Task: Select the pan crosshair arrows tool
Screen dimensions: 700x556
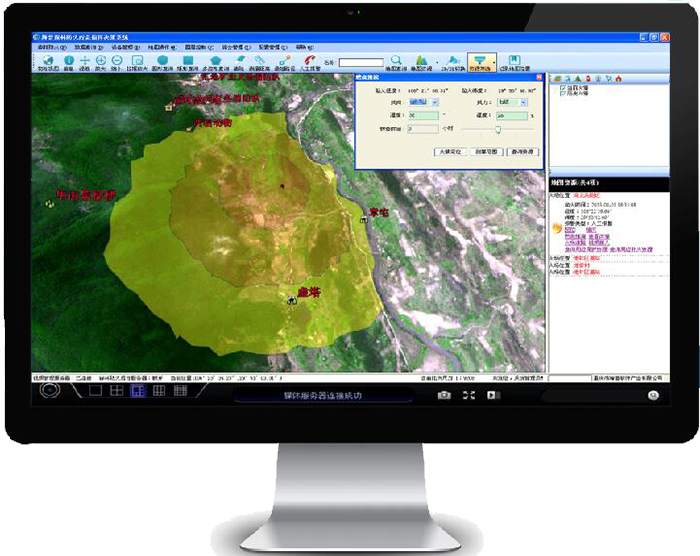Action: click(x=85, y=61)
